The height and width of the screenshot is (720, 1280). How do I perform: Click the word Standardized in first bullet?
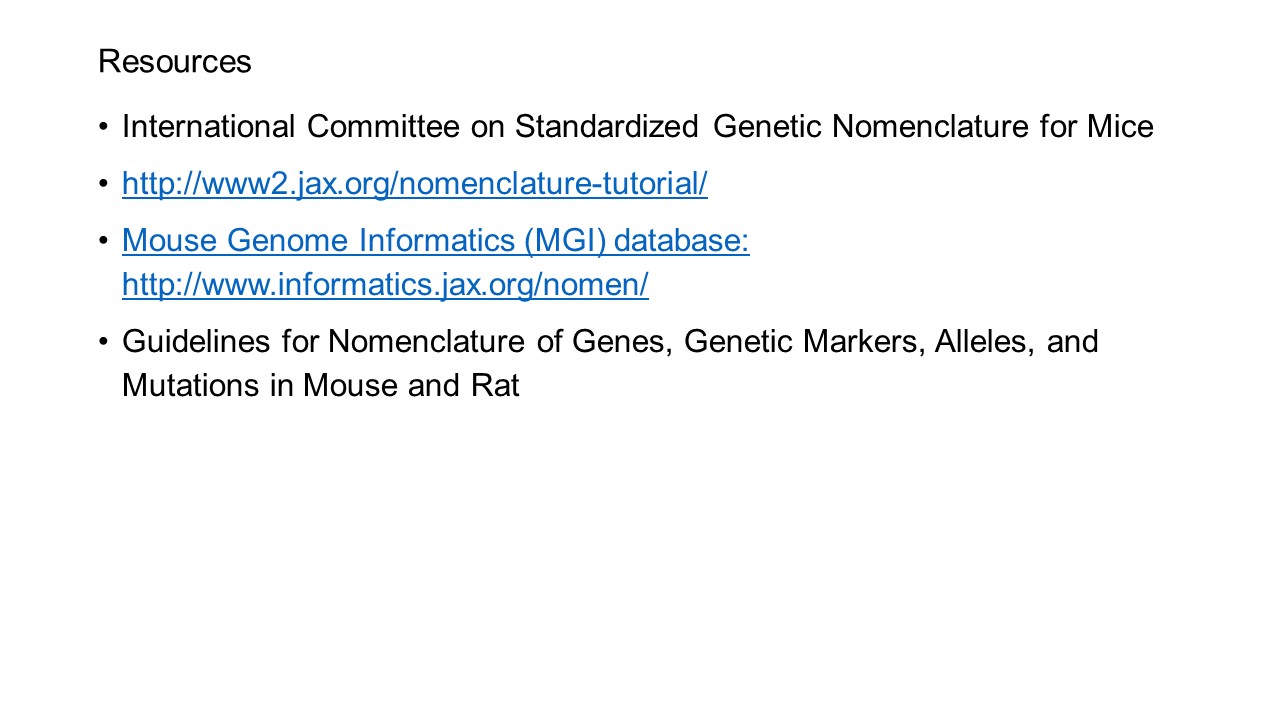[x=606, y=127]
